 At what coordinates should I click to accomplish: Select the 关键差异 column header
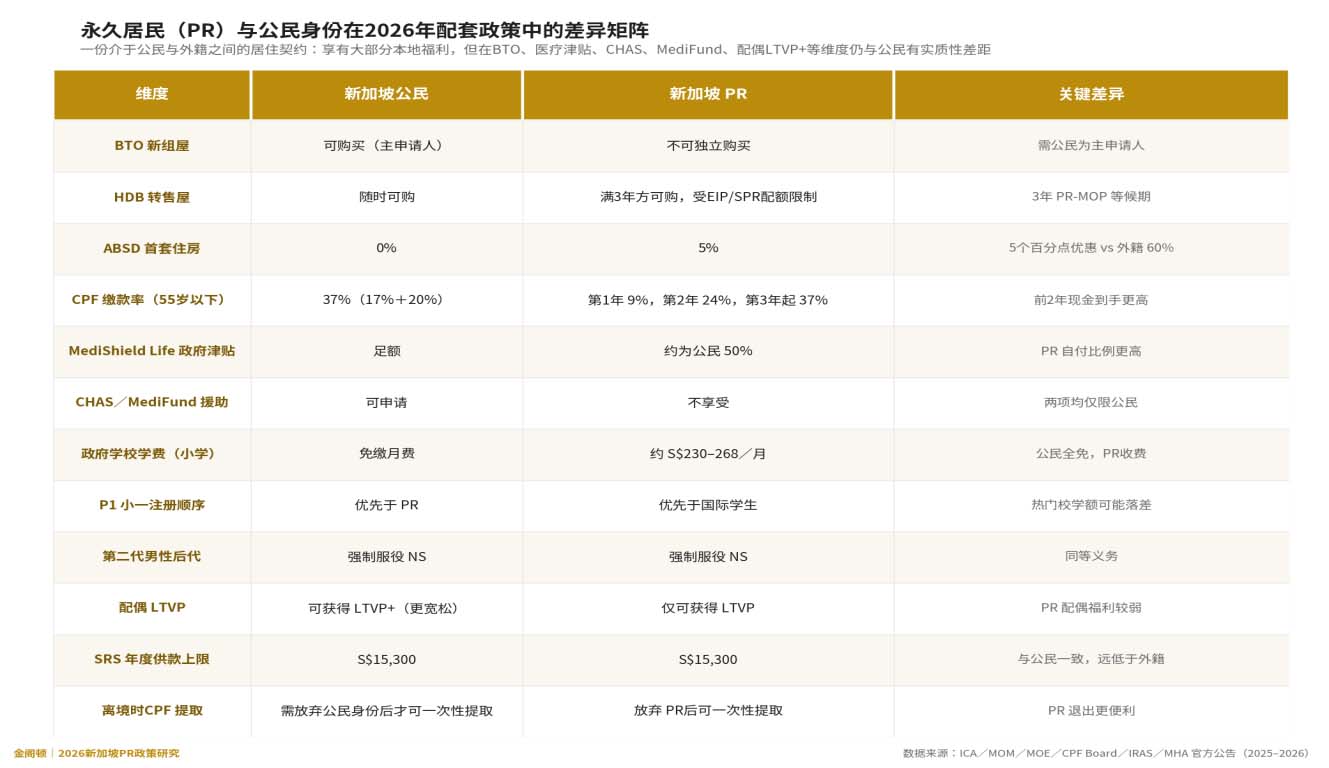1091,94
